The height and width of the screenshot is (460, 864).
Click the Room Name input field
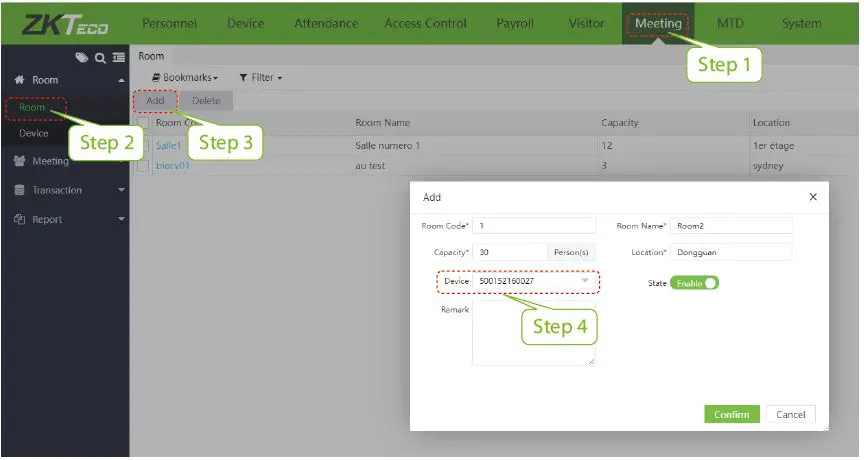click(731, 226)
